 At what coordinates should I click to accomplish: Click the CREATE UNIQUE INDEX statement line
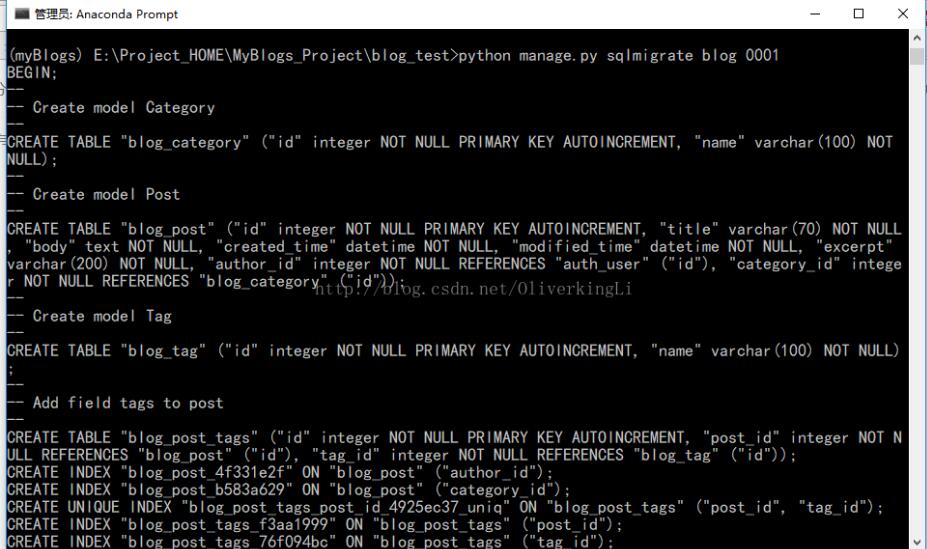pyautogui.click(x=445, y=507)
